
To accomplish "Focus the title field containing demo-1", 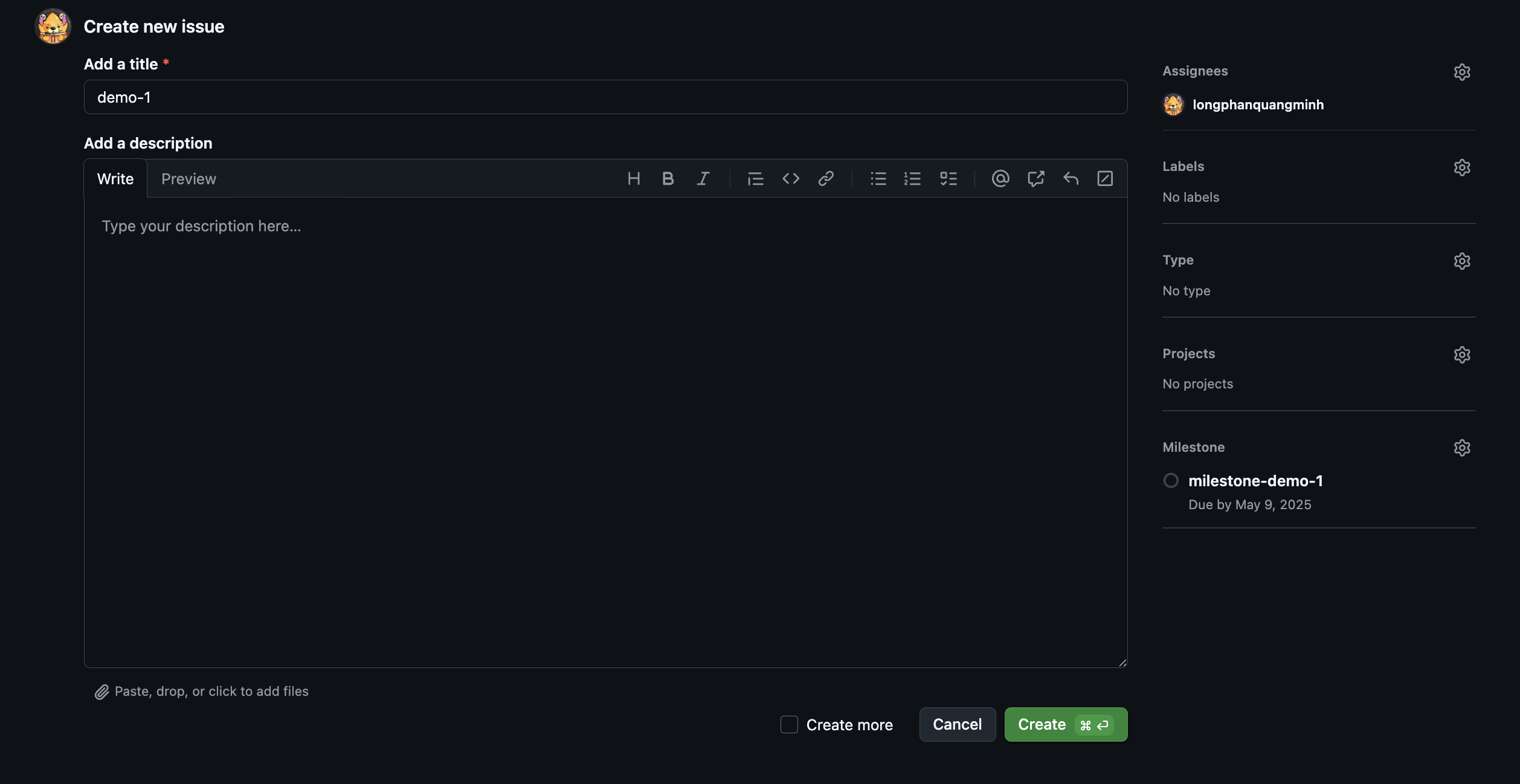I will pyautogui.click(x=605, y=97).
